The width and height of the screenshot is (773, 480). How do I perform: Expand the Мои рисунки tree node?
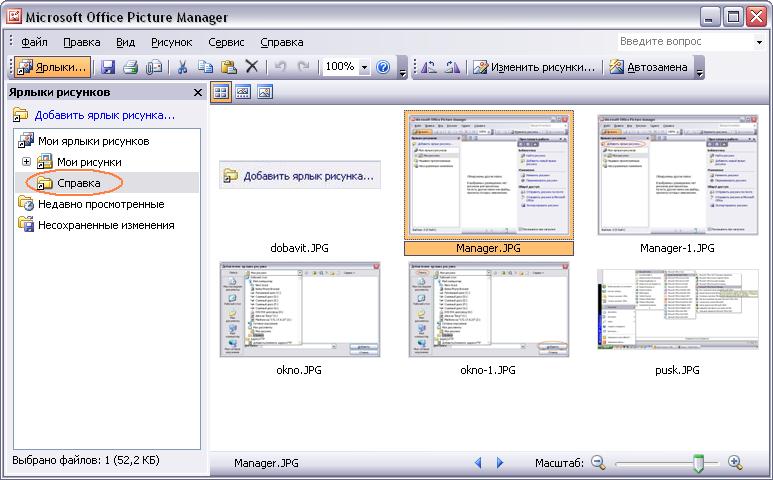27,162
